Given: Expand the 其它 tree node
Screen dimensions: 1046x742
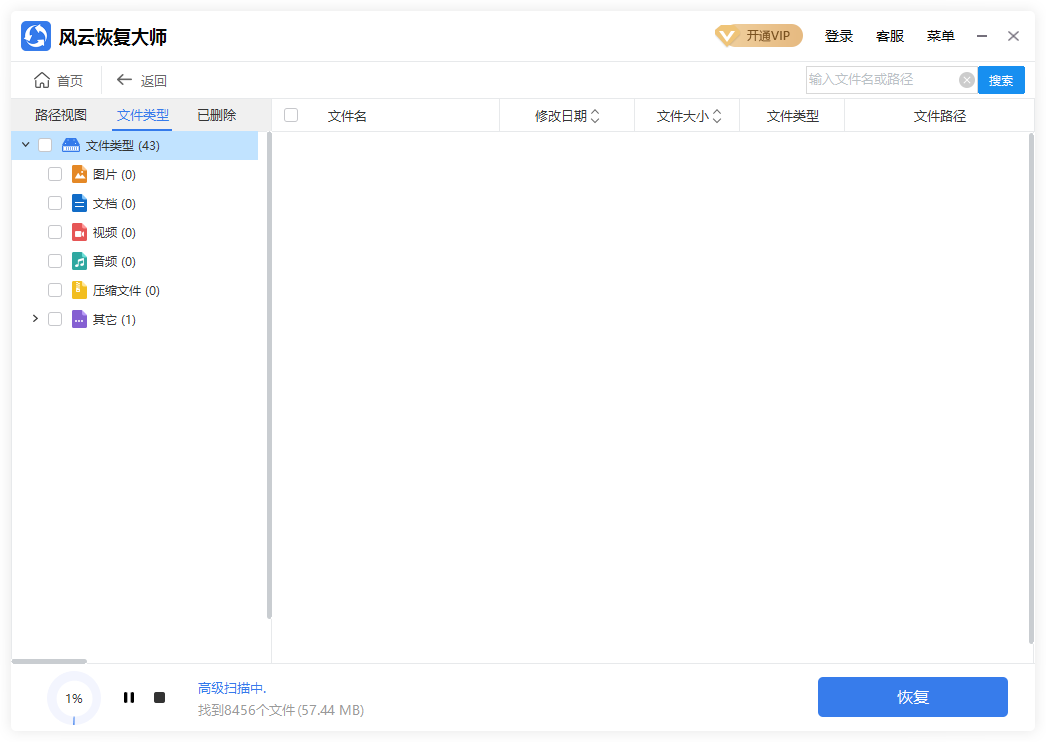Looking at the screenshot, I should (x=36, y=318).
